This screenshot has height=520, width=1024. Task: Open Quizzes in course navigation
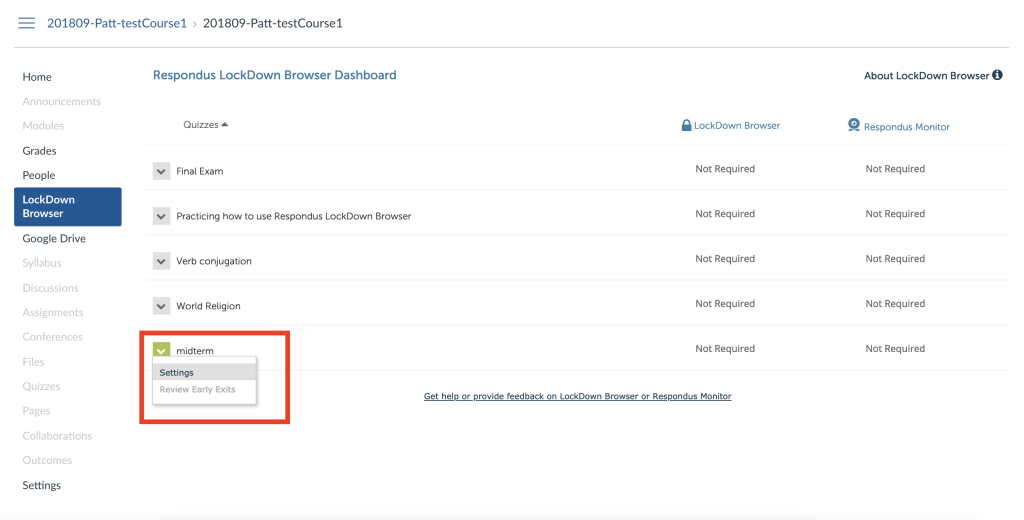click(41, 386)
